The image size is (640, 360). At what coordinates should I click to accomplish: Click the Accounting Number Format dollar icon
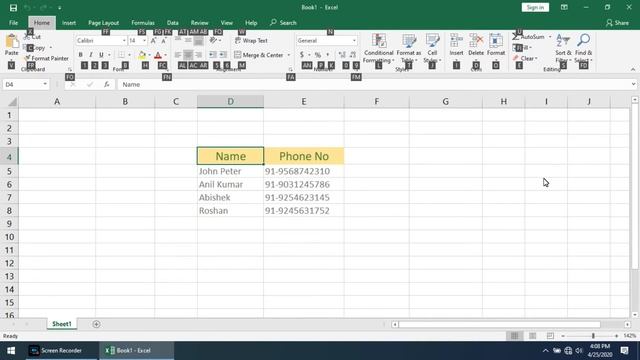(x=302, y=55)
